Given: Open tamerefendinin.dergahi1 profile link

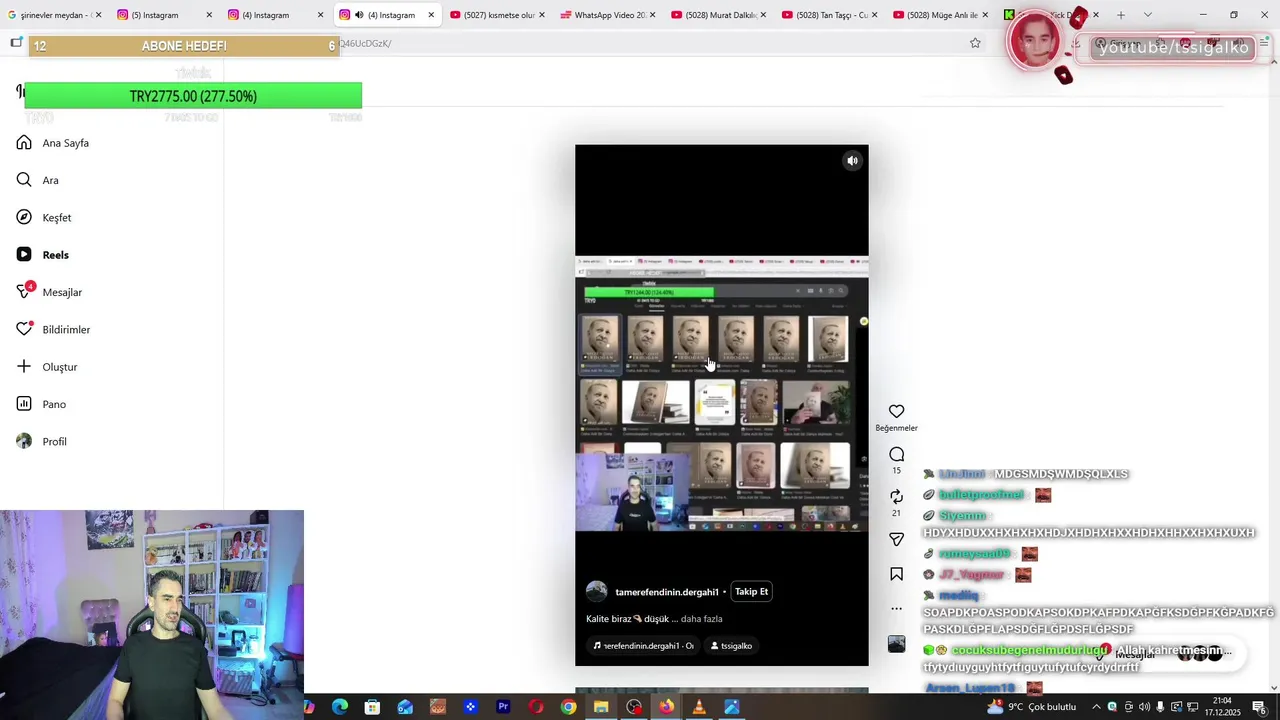Looking at the screenshot, I should 667,592.
